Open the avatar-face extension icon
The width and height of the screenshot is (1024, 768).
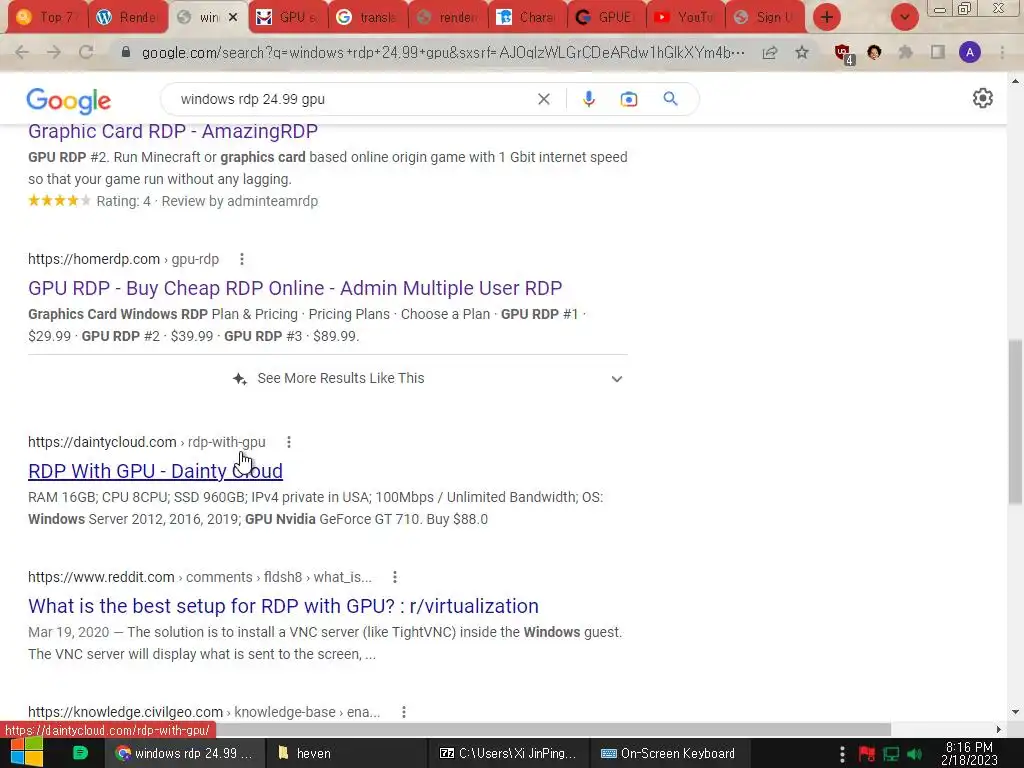click(874, 52)
